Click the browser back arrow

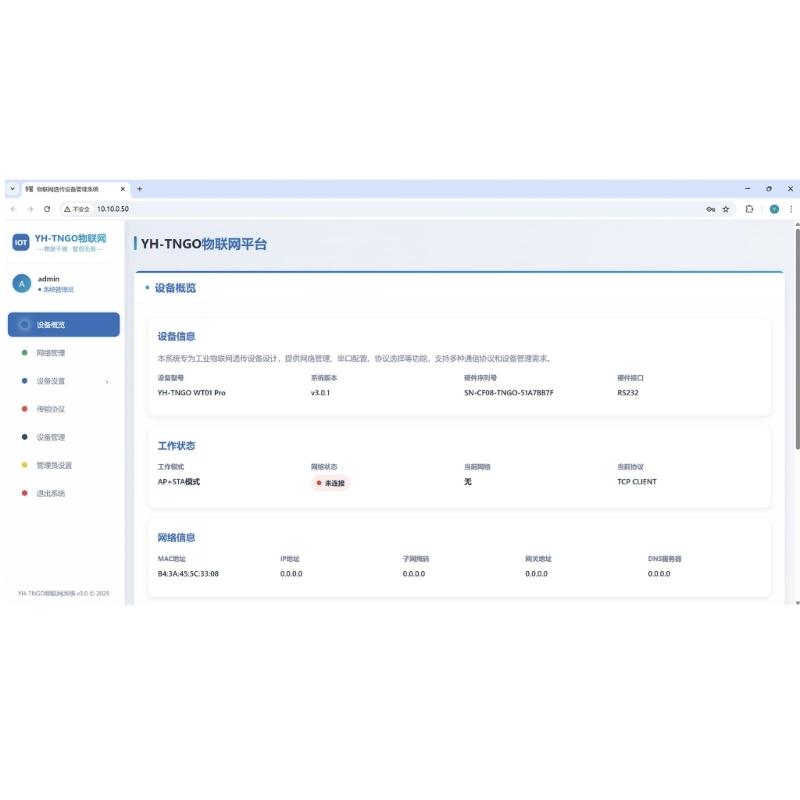[x=13, y=209]
